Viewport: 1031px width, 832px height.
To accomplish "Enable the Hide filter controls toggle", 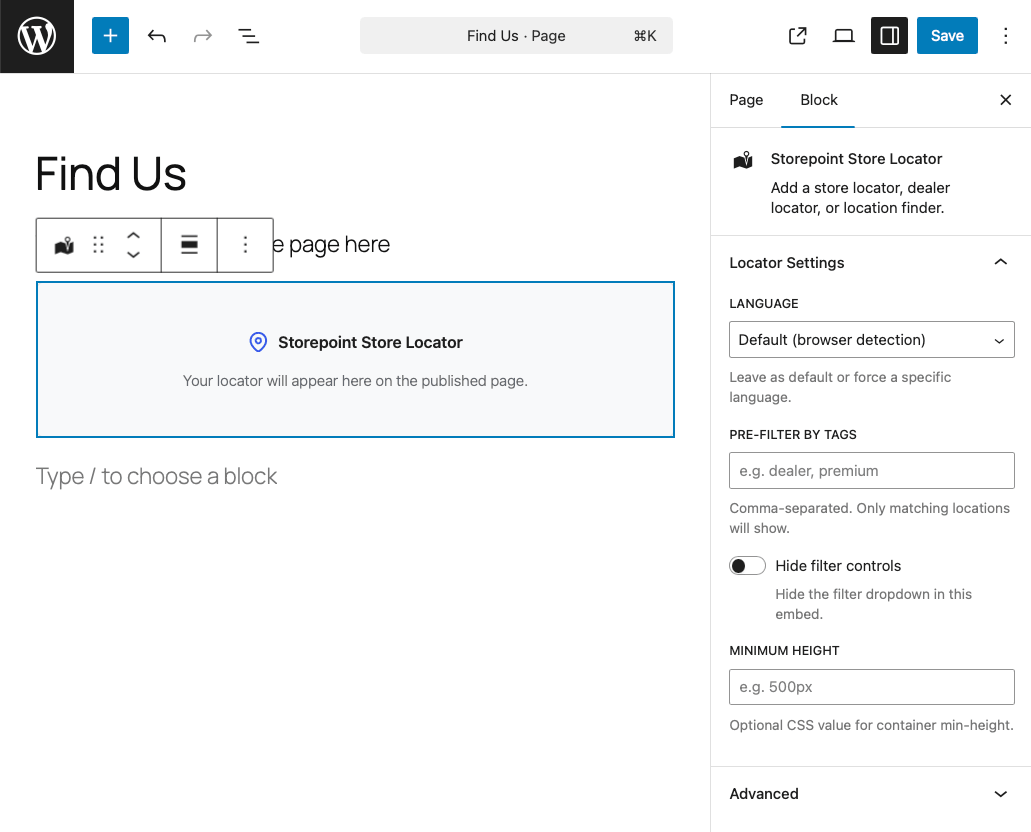I will [x=747, y=565].
